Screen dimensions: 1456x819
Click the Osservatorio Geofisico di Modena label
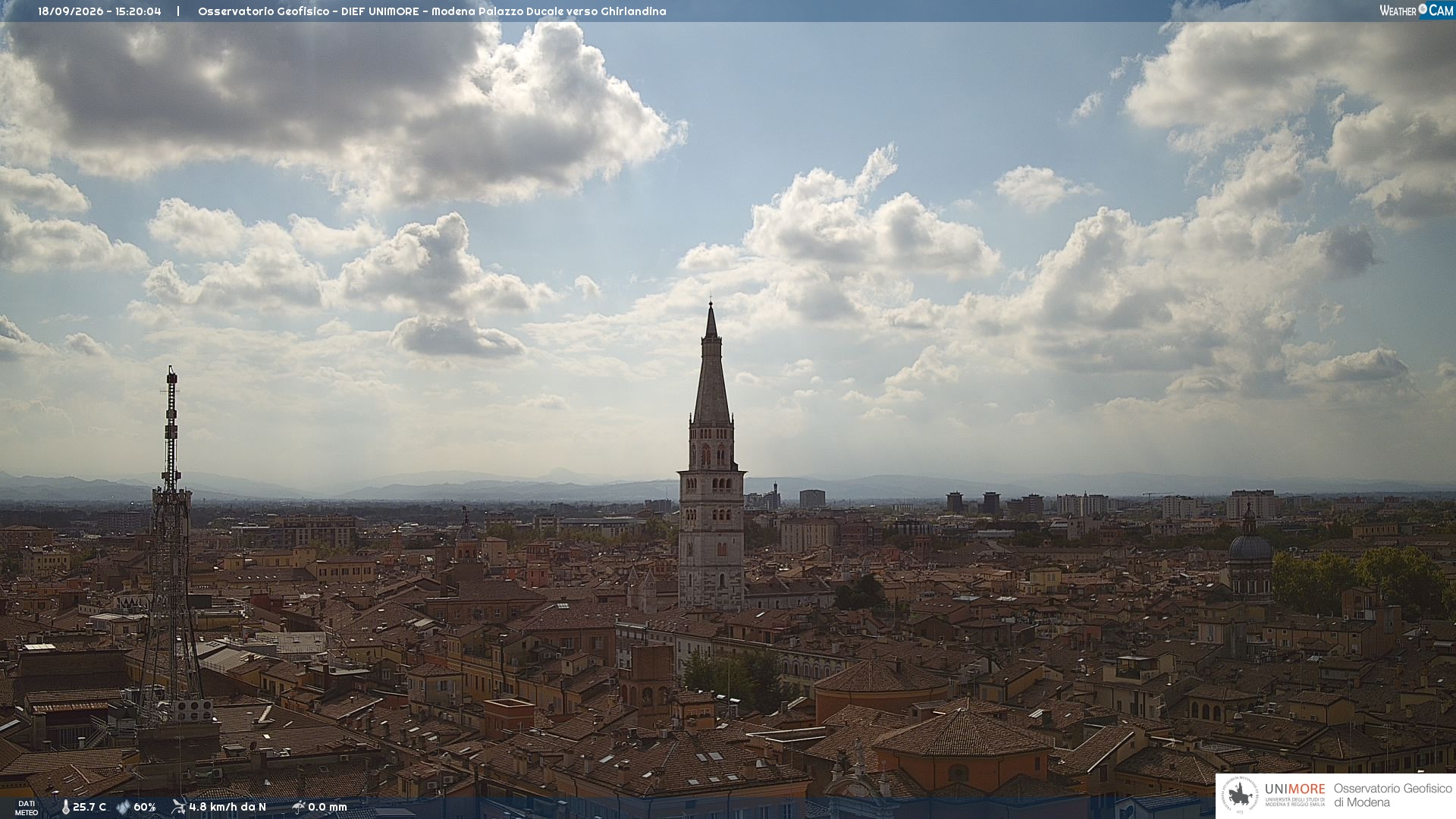click(x=1392, y=795)
